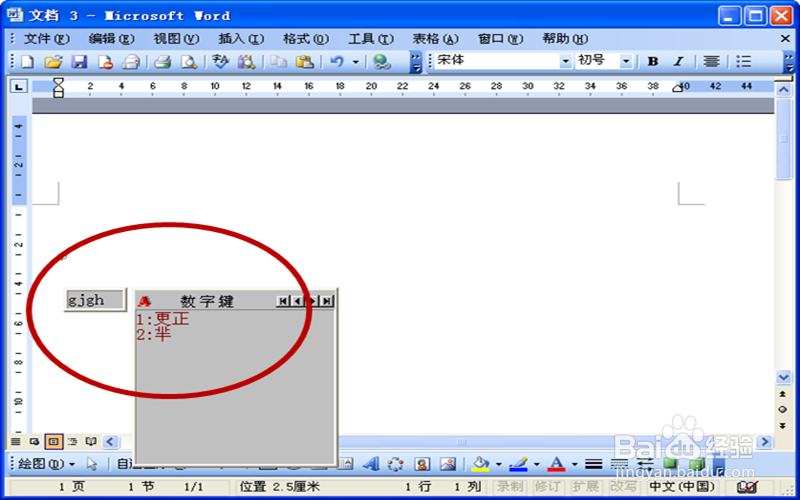
Task: Click the distributed alignment toolbar icon
Action: click(x=711, y=62)
